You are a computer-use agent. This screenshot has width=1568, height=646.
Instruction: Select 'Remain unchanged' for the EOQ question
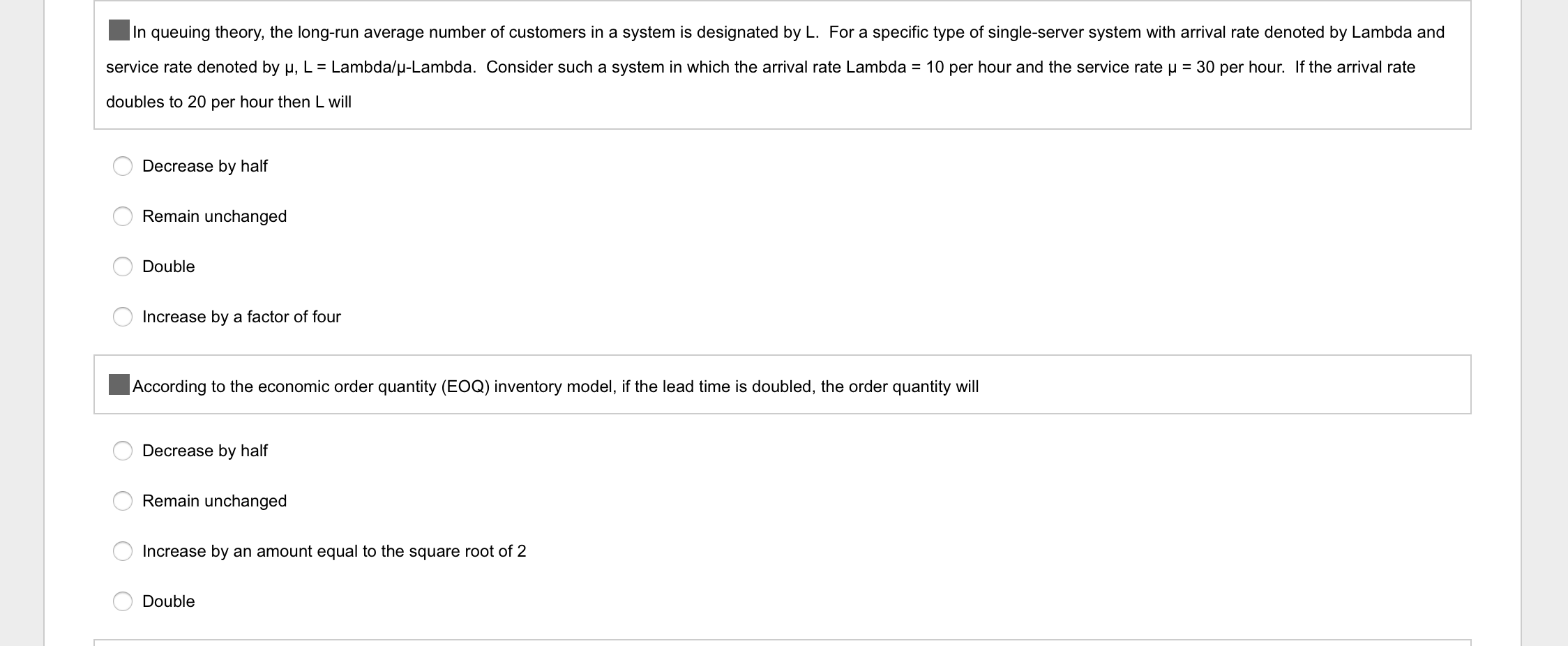(123, 500)
